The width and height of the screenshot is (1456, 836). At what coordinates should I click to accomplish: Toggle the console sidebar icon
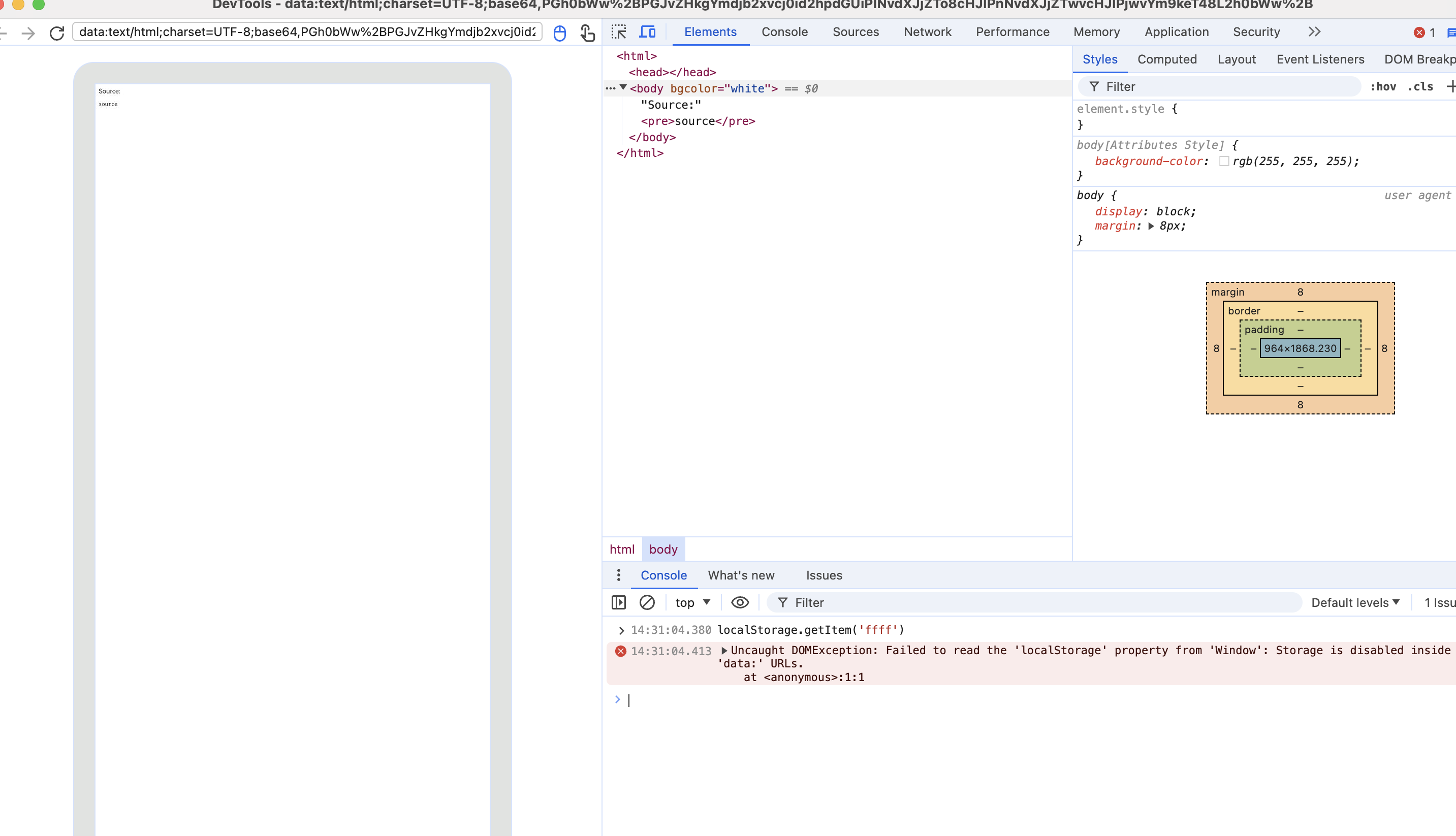pos(618,602)
